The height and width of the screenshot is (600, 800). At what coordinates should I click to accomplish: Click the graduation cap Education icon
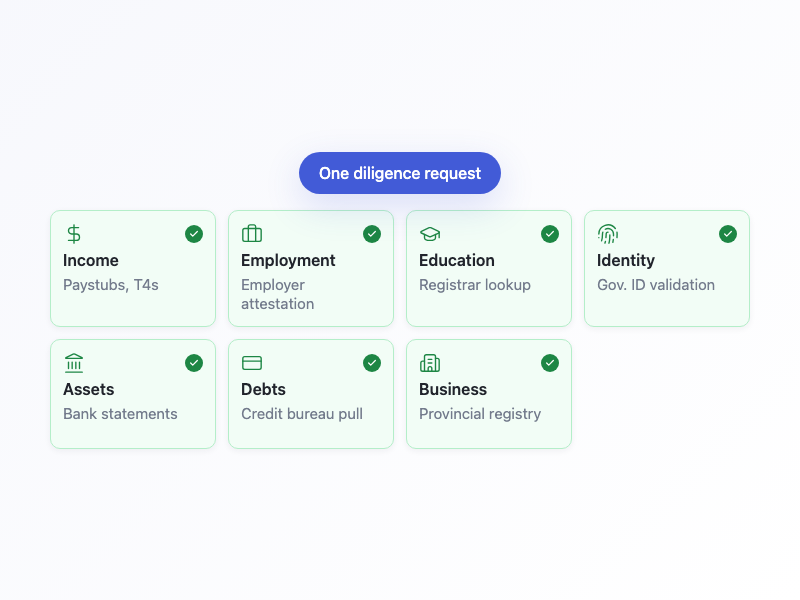pos(430,234)
